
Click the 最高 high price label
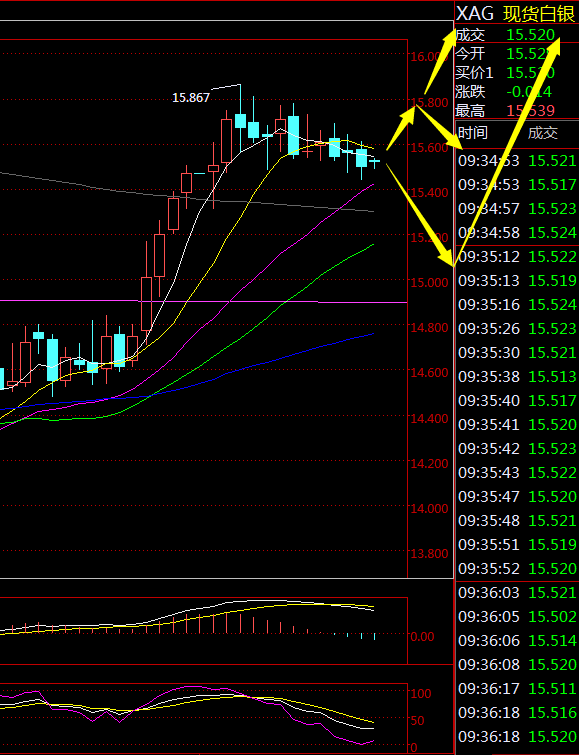click(470, 111)
